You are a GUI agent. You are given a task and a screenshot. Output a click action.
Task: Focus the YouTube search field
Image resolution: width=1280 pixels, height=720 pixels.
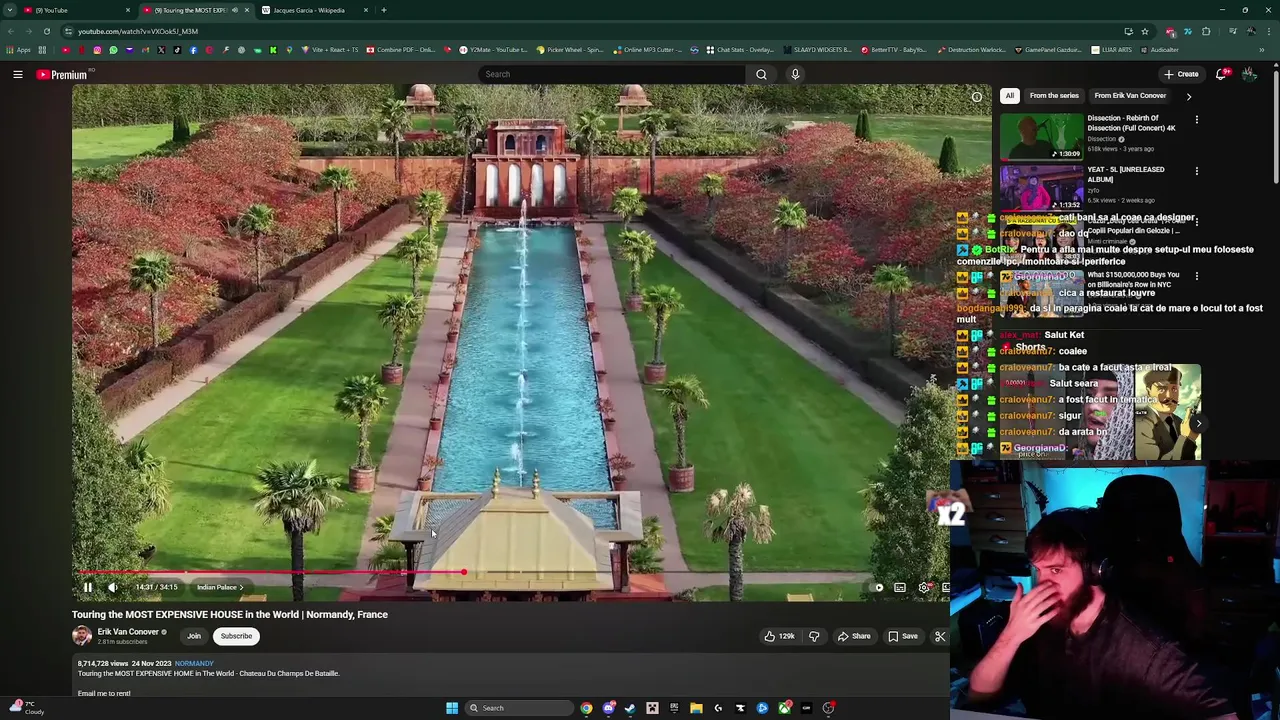click(612, 74)
